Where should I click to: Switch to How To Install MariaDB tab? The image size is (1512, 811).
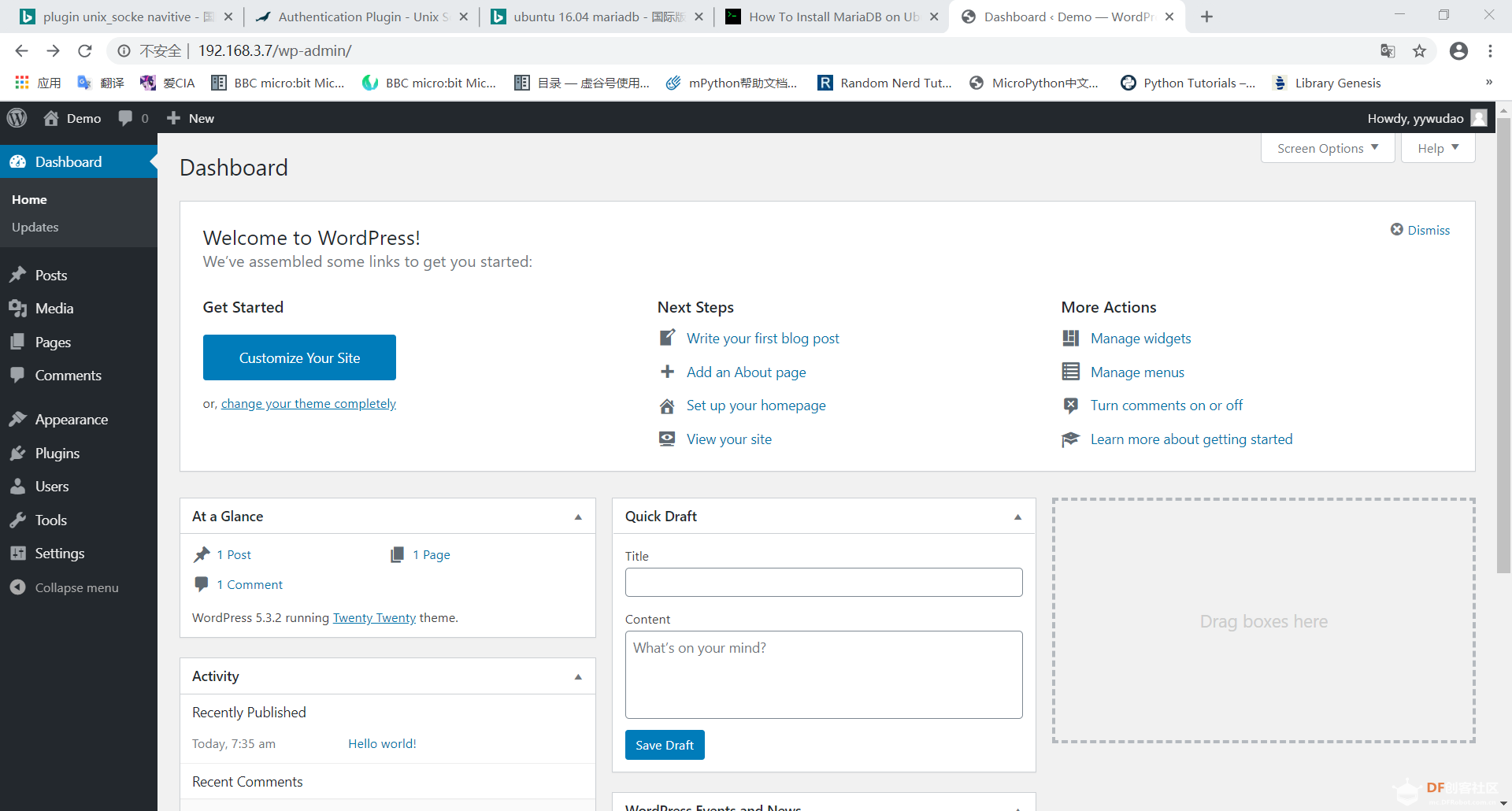click(832, 17)
